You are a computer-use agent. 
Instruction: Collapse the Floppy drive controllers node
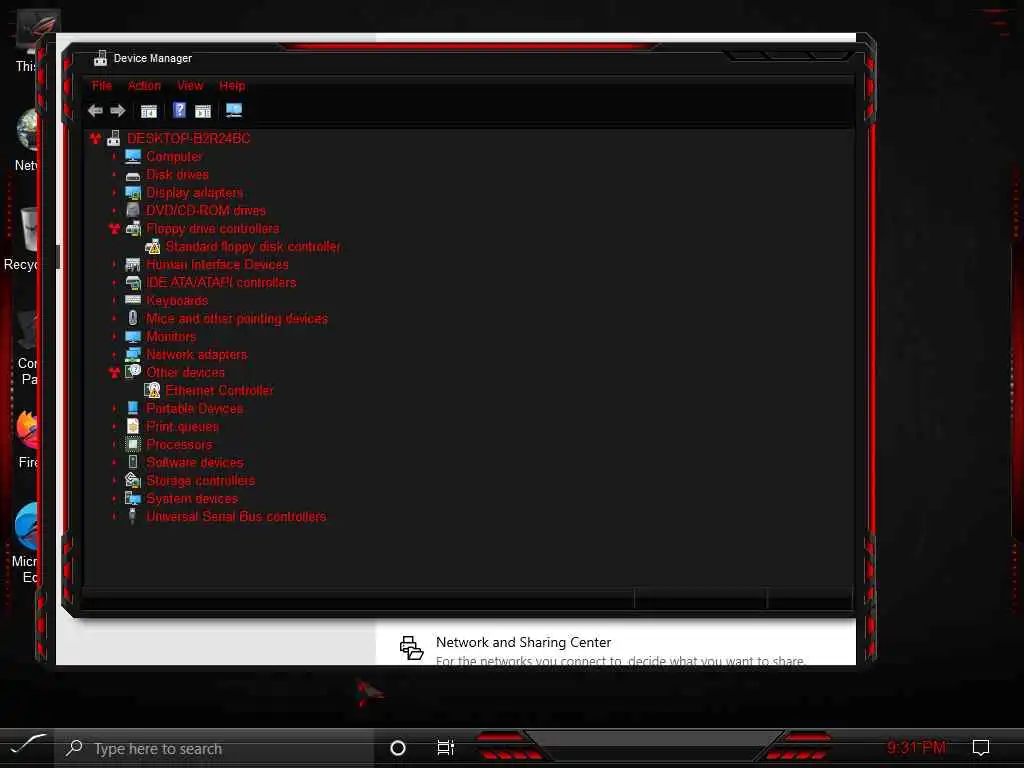114,229
